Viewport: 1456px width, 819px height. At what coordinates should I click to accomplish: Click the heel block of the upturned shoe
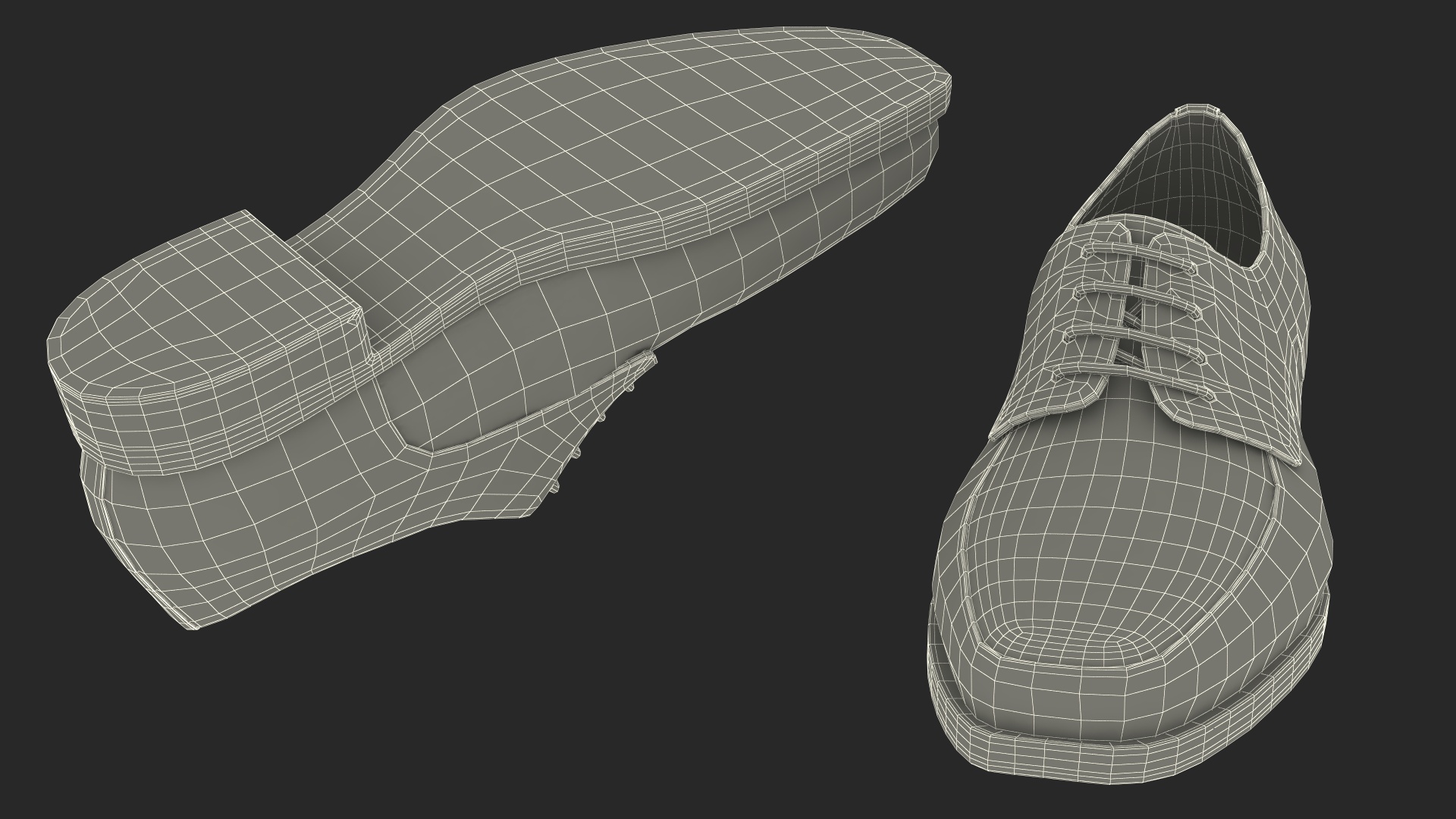click(x=209, y=341)
